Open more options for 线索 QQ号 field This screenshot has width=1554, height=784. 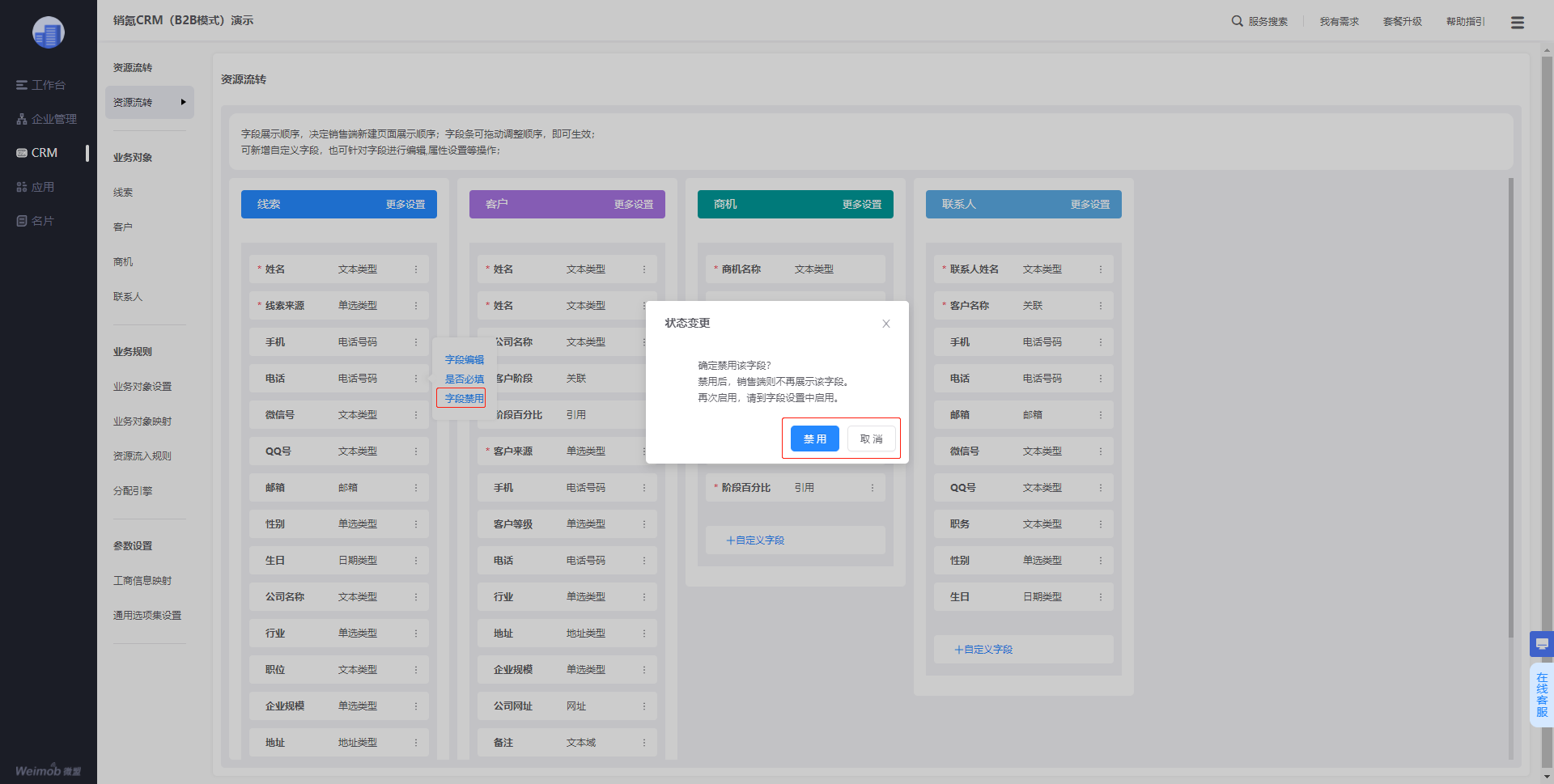[x=416, y=451]
